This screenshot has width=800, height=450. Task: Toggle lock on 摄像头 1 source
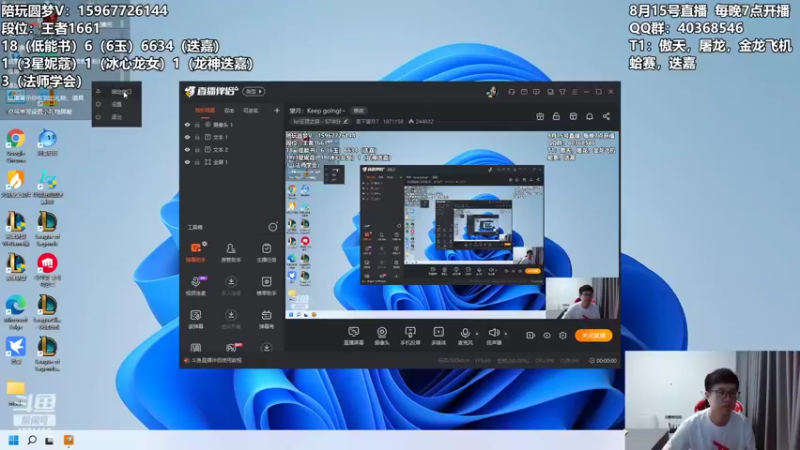pyautogui.click(x=197, y=124)
